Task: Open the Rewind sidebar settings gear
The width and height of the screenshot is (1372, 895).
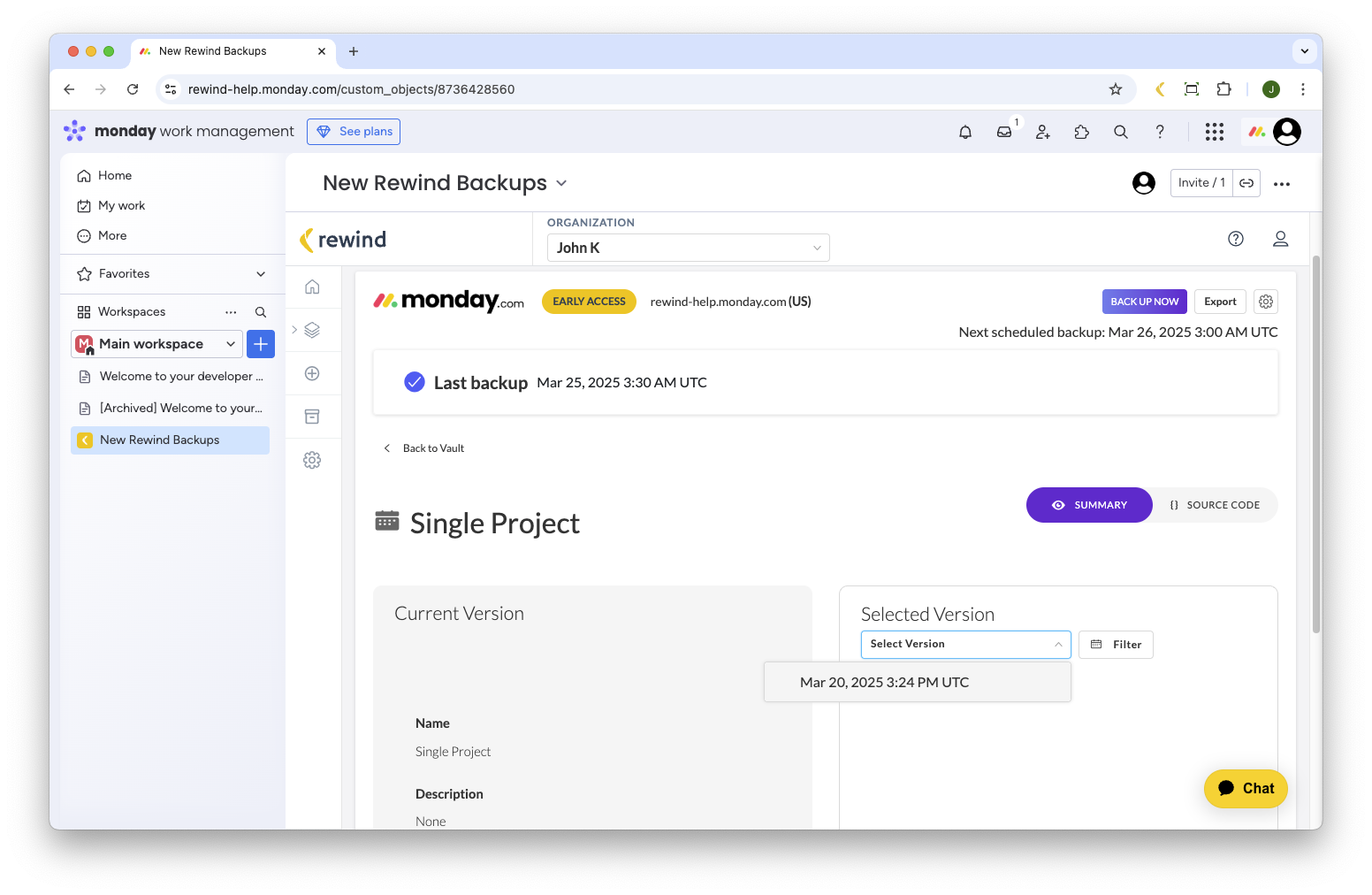Action: tap(312, 460)
